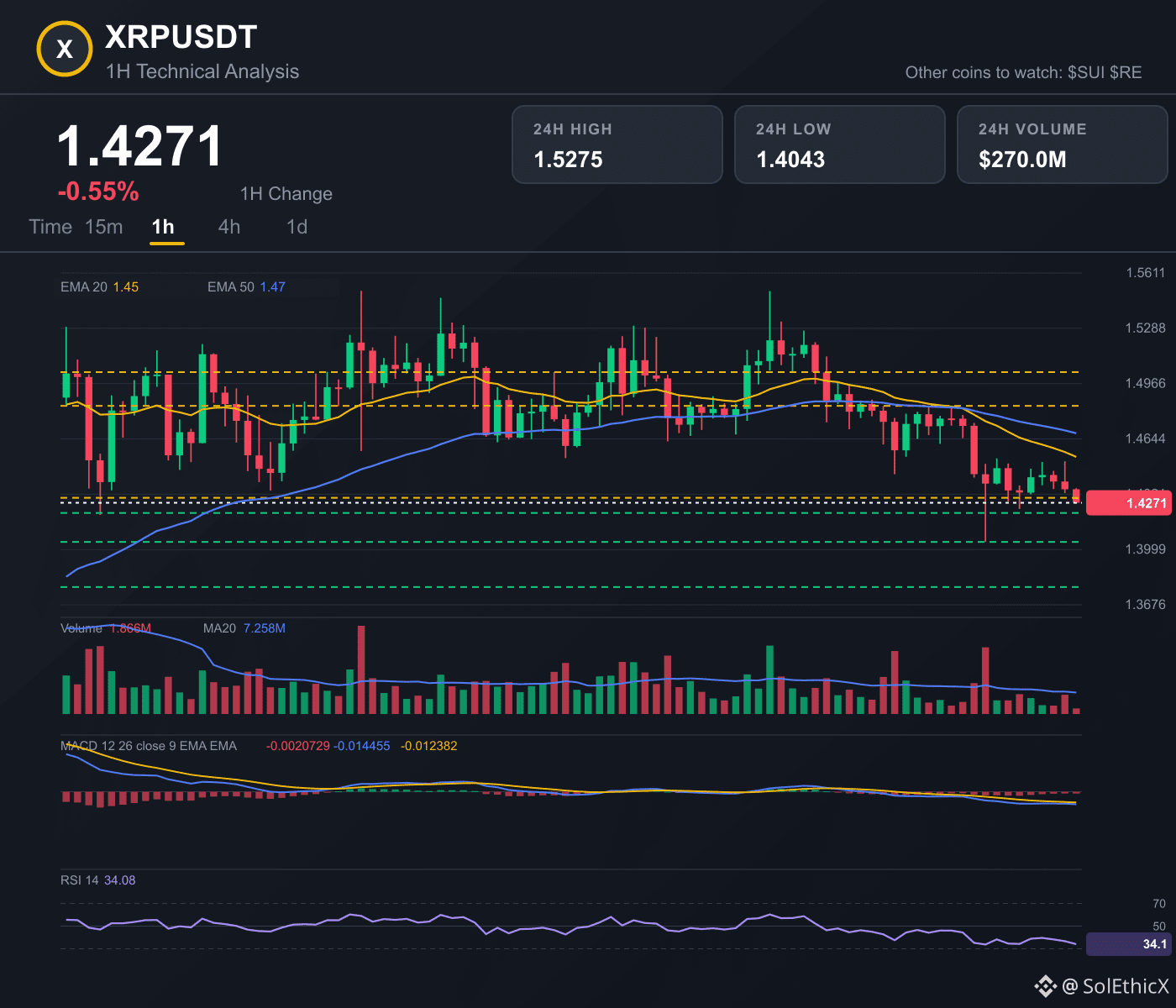Select the 24H LOW stat card

pos(840,144)
